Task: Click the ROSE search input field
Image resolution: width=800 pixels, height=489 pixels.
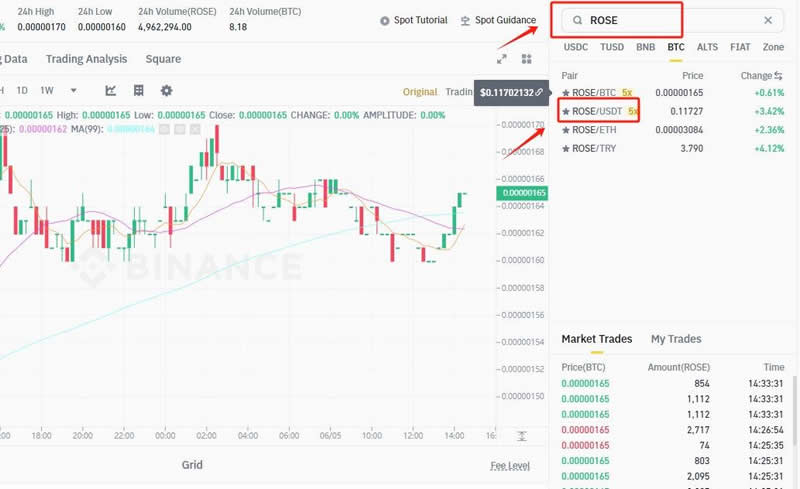Action: click(x=670, y=20)
